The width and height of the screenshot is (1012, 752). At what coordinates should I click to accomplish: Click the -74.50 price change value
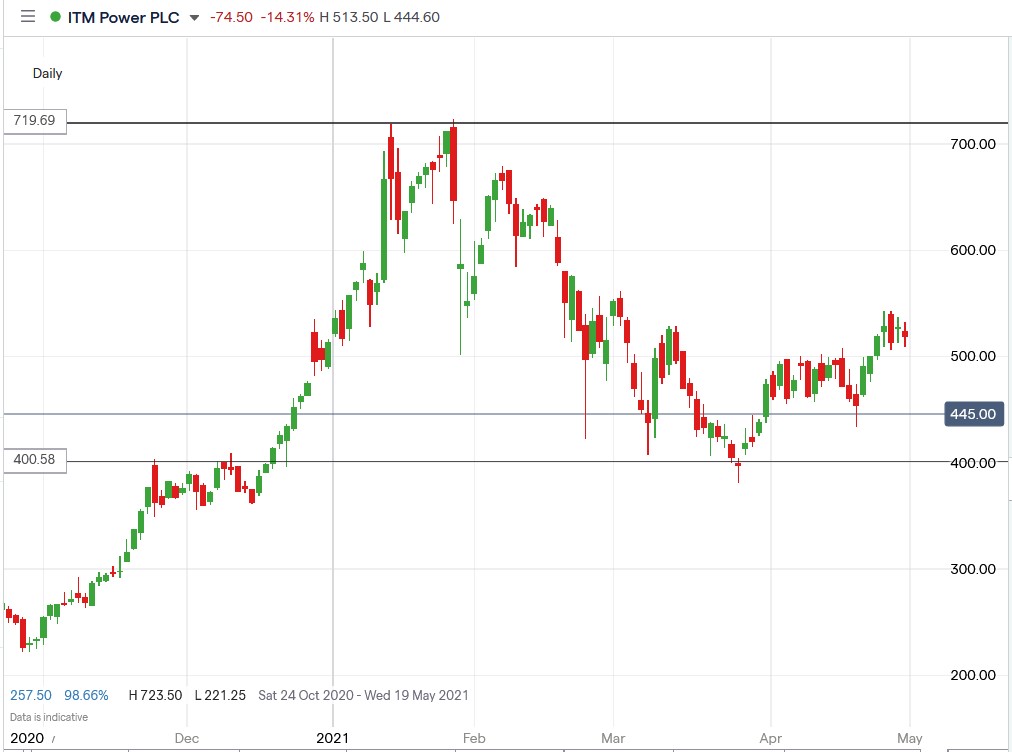(x=231, y=17)
